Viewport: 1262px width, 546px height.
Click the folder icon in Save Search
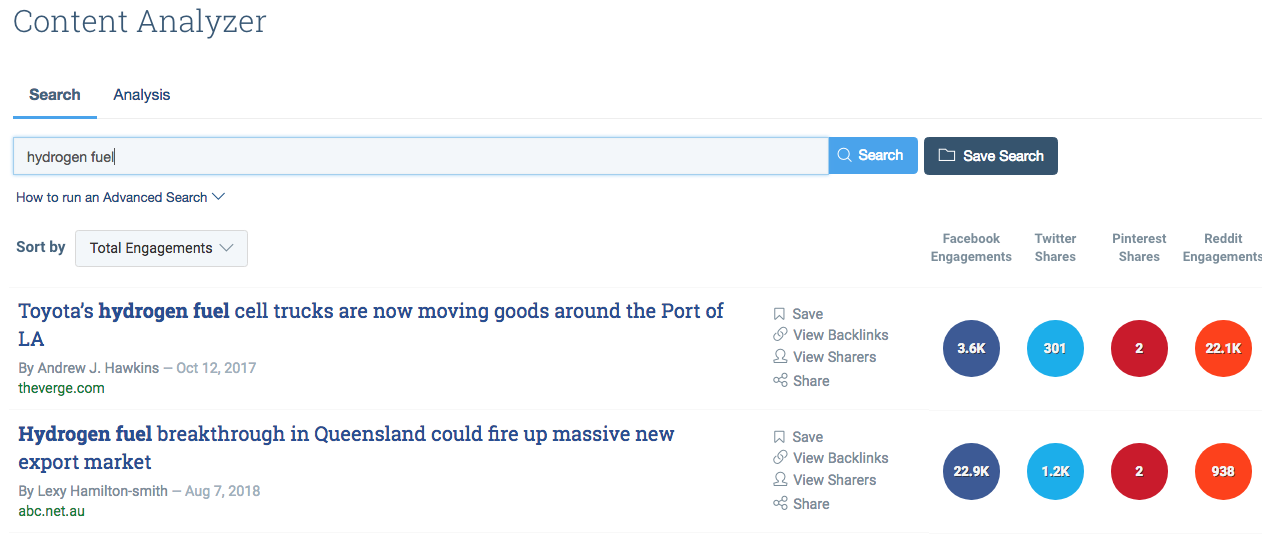(946, 156)
